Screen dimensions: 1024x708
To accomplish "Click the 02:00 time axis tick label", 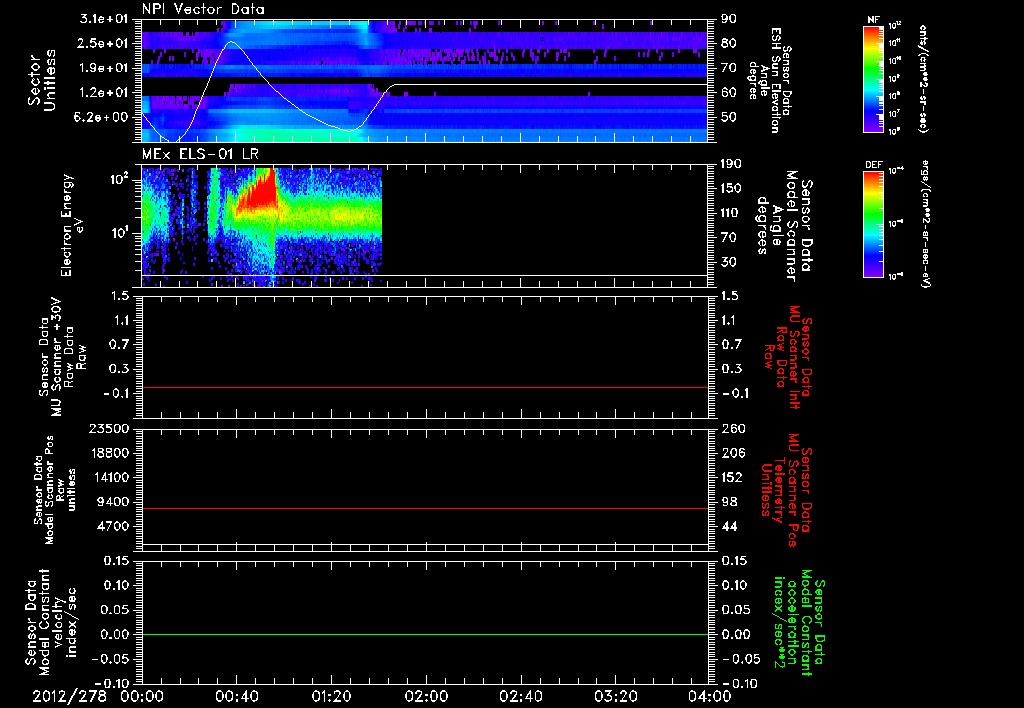I will 426,696.
